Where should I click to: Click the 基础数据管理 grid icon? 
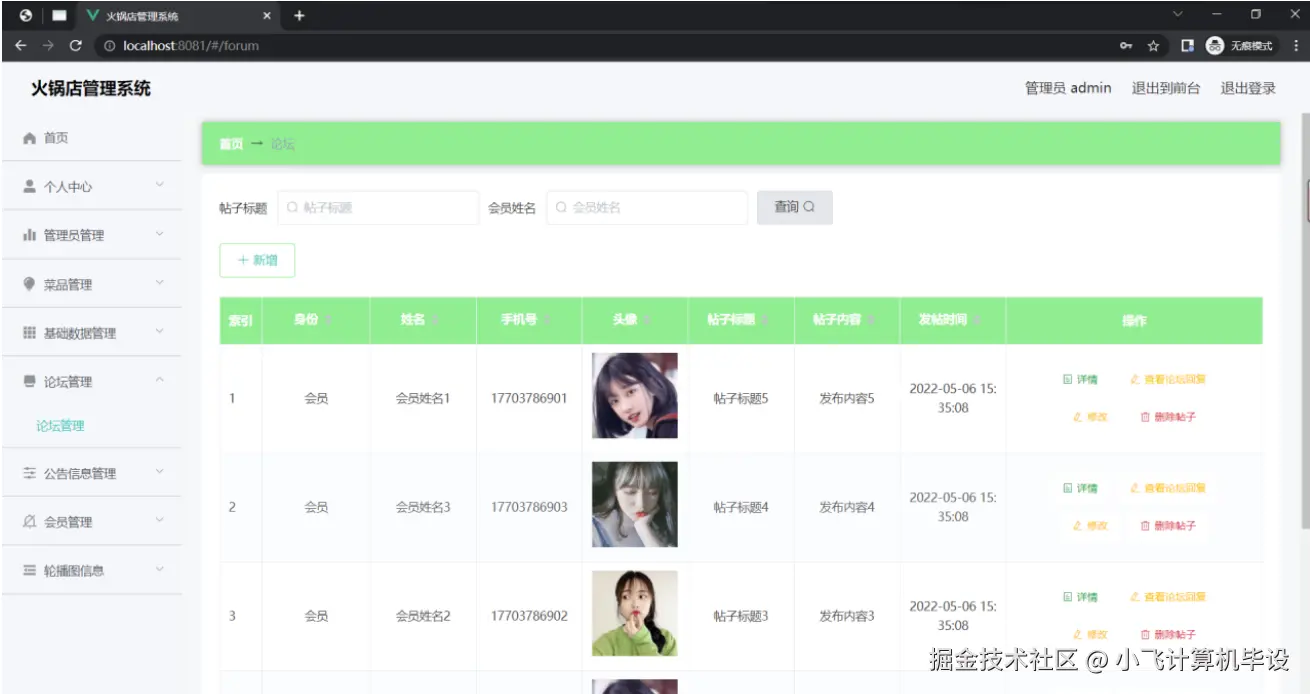click(x=29, y=333)
